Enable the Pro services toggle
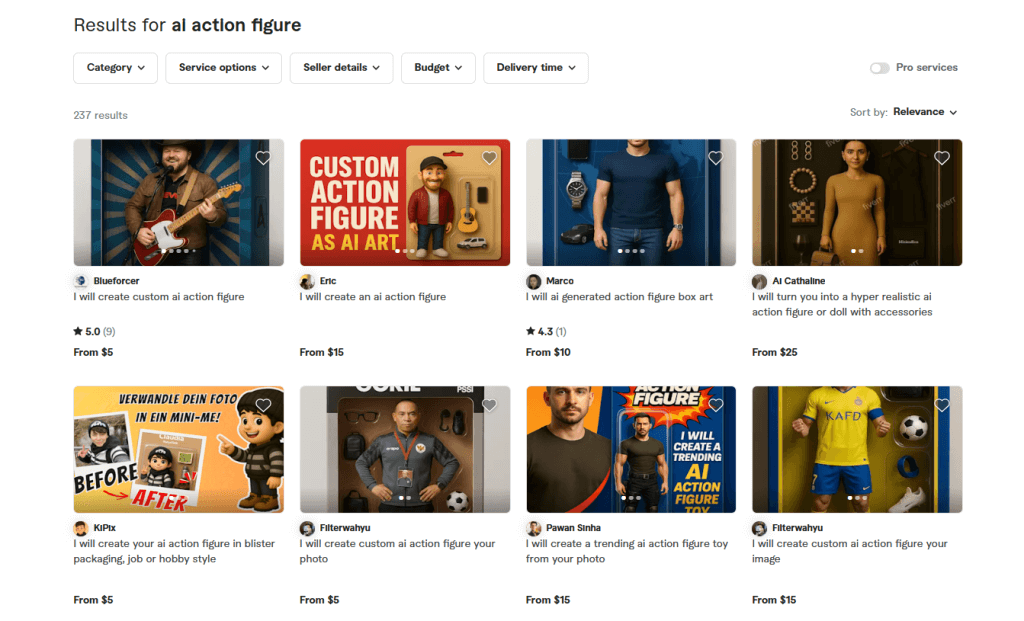Screen dimensions: 1024x621 coord(879,68)
